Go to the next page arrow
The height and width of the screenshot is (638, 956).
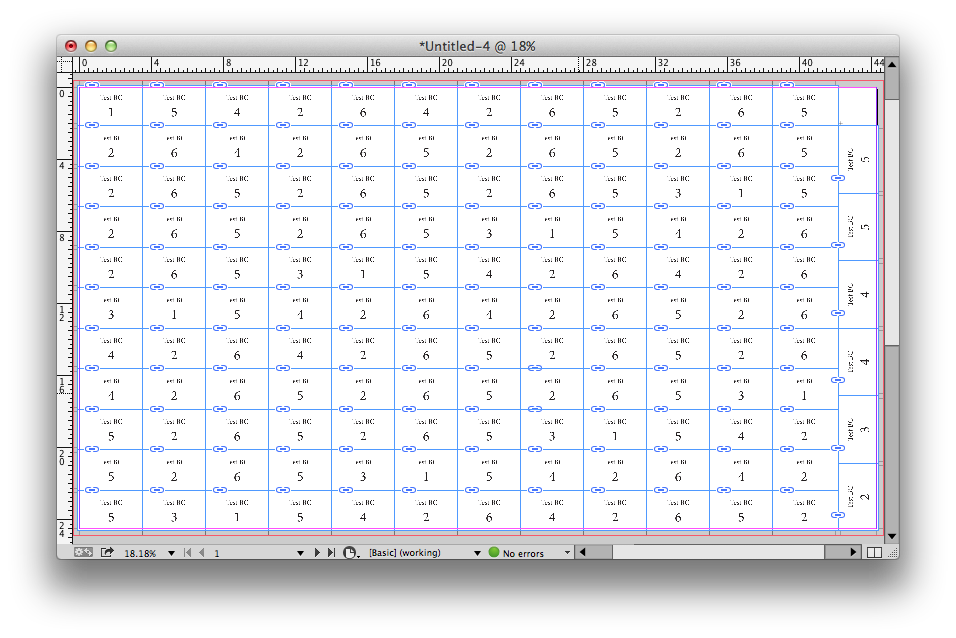(318, 552)
